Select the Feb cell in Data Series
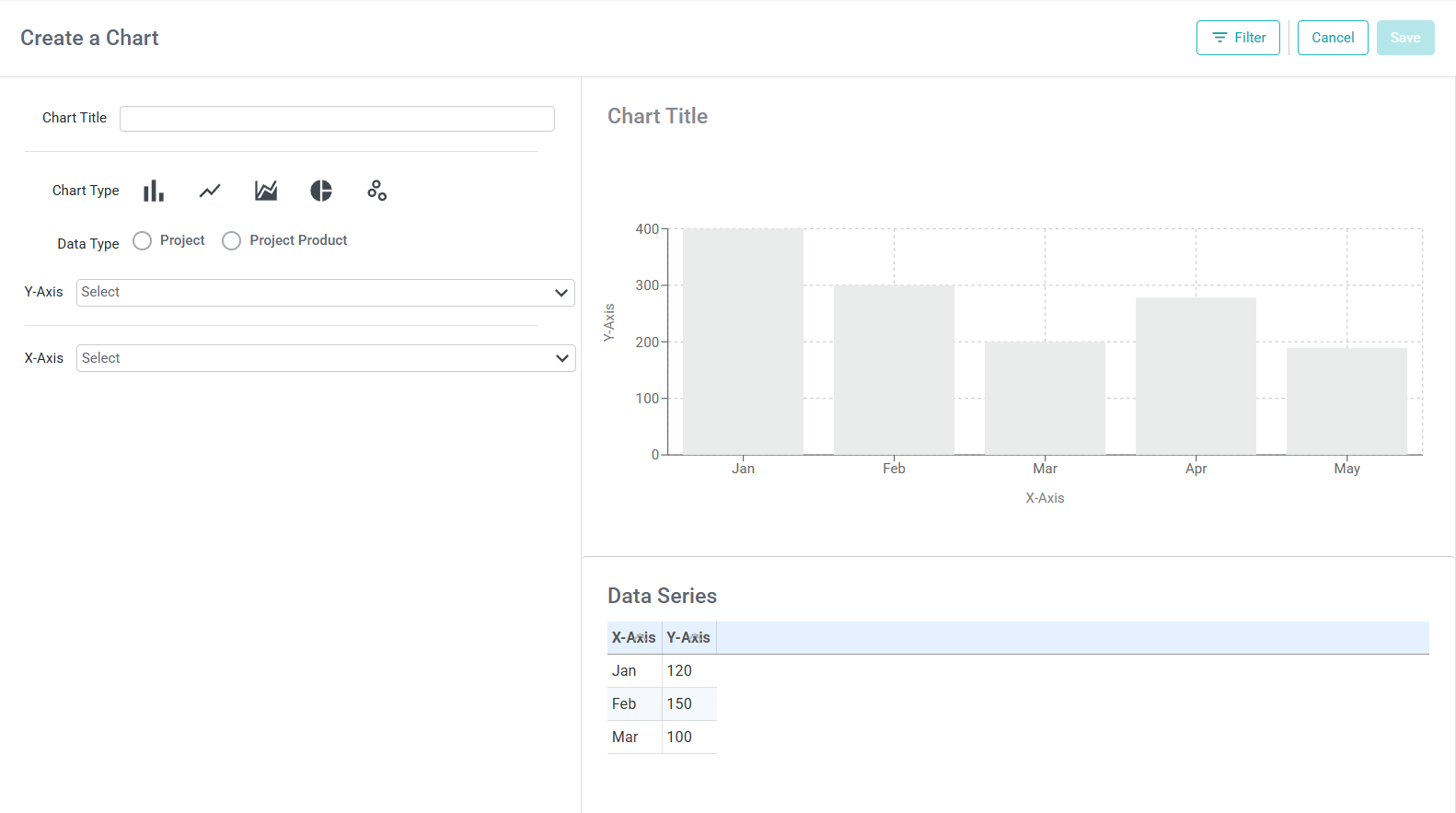This screenshot has width=1456, height=813. tap(634, 704)
